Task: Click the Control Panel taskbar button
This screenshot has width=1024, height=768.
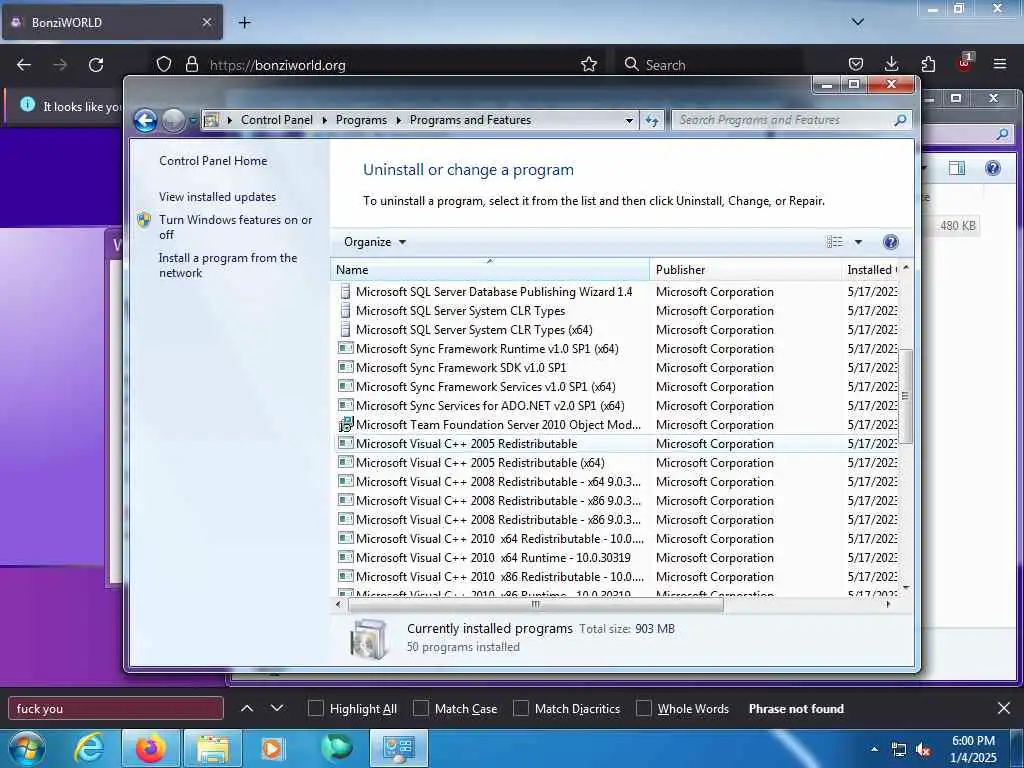Action: click(x=399, y=748)
